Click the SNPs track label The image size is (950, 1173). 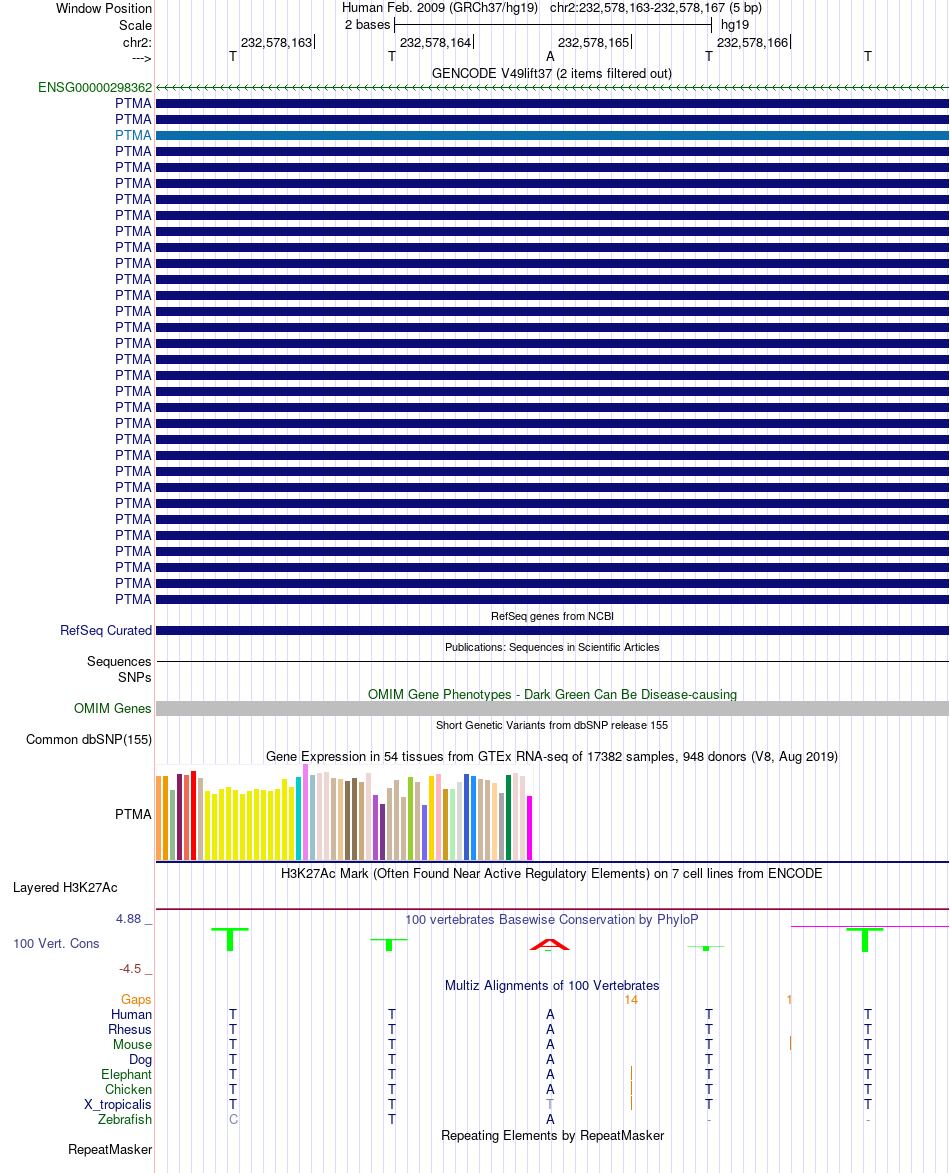point(135,677)
